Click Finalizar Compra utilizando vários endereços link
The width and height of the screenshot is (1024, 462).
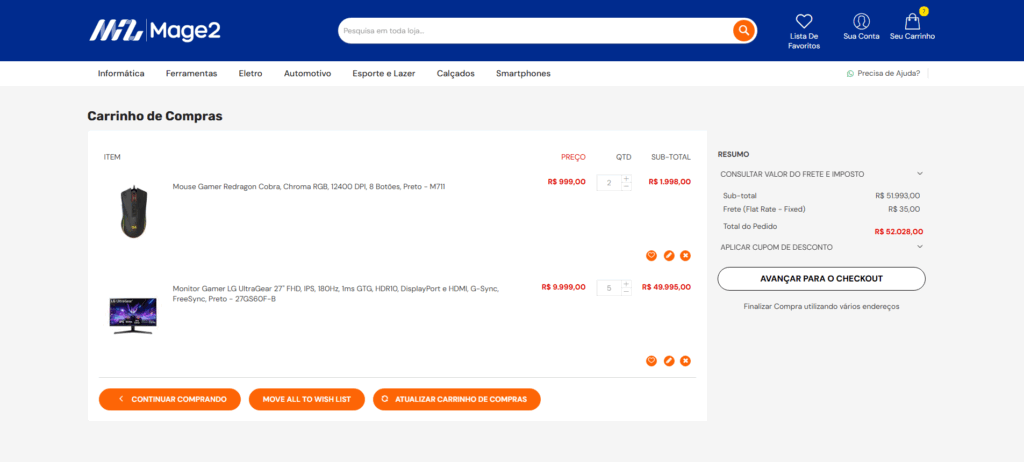click(821, 306)
